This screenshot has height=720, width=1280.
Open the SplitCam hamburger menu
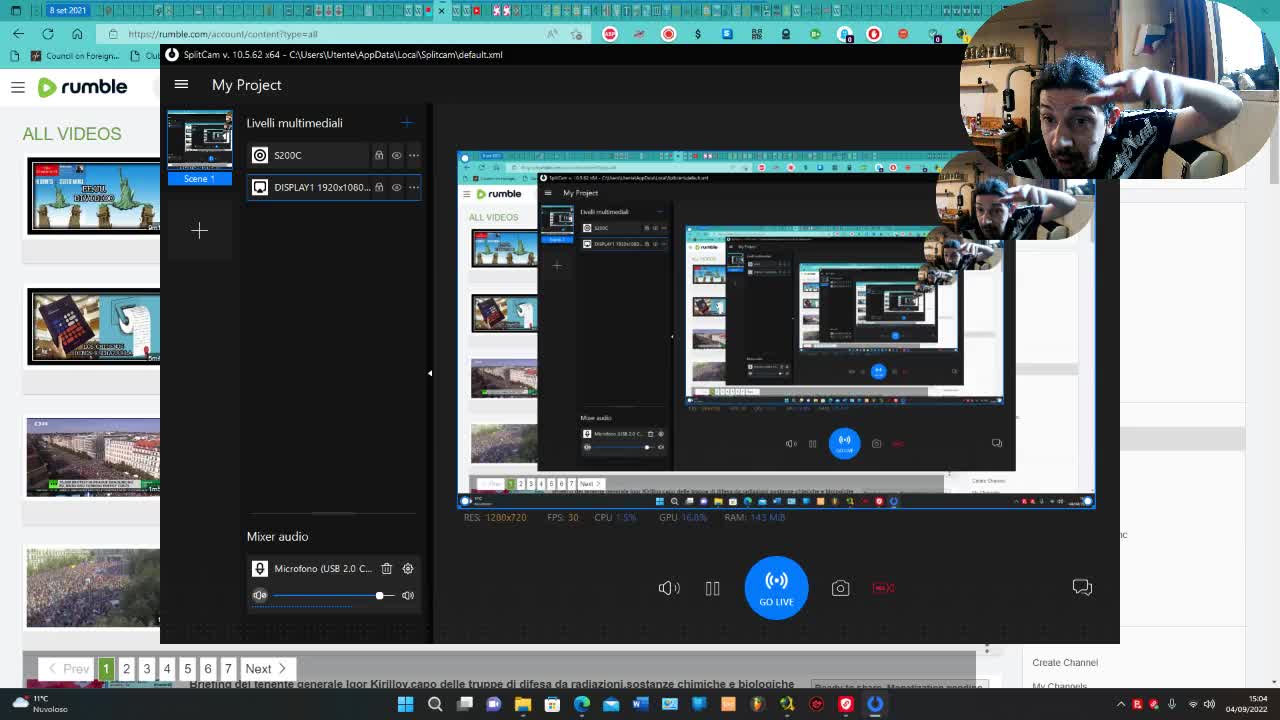click(181, 85)
